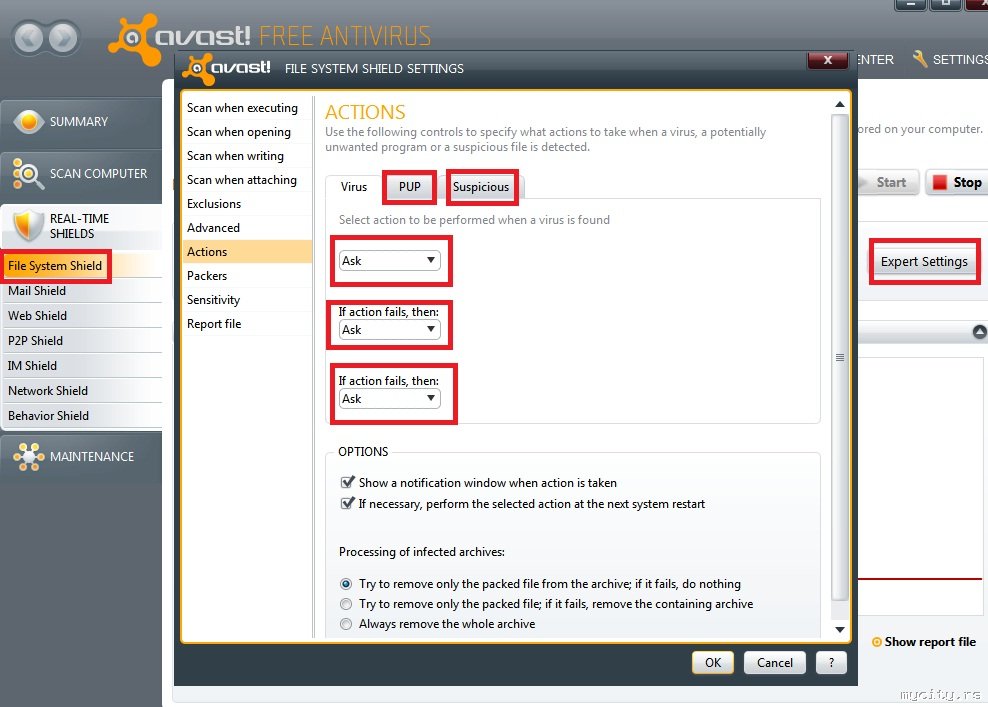Image resolution: width=988 pixels, height=707 pixels.
Task: Open the Exclusions settings page
Action: click(246, 204)
